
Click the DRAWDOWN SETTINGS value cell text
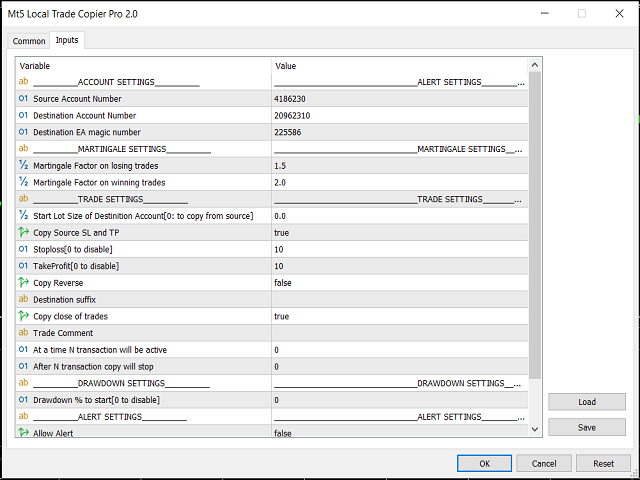click(x=398, y=383)
